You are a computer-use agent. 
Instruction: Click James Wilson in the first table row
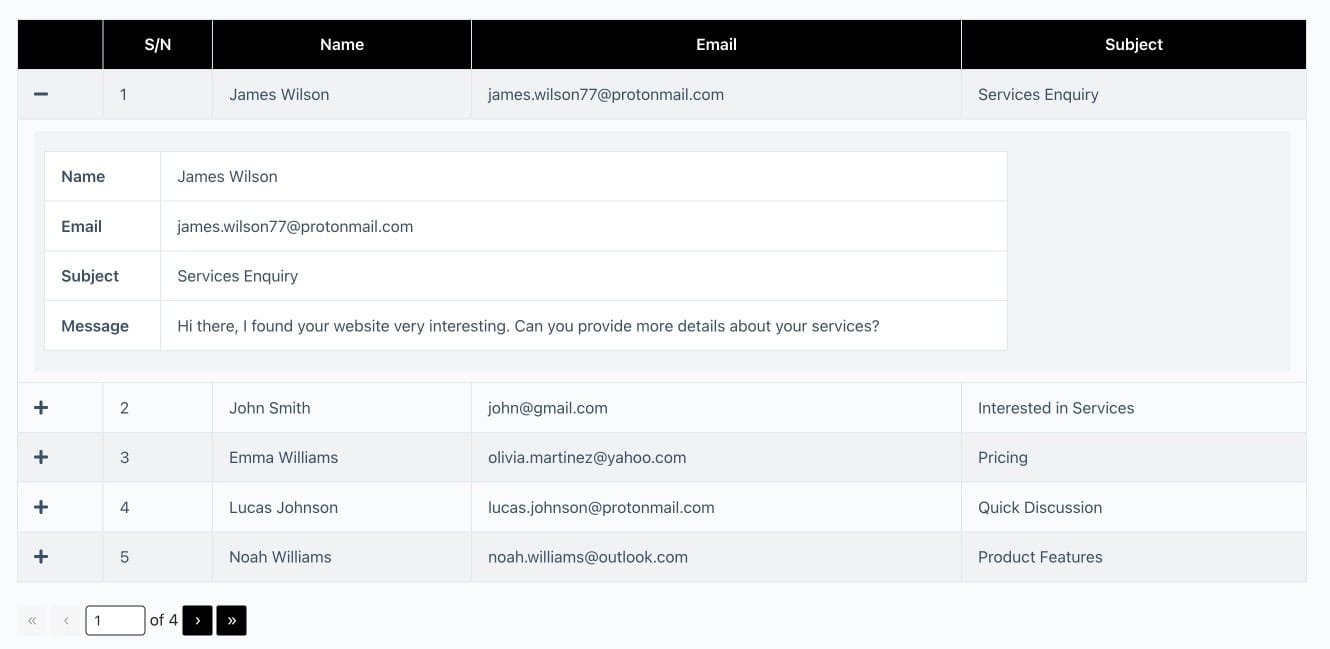pyautogui.click(x=279, y=94)
